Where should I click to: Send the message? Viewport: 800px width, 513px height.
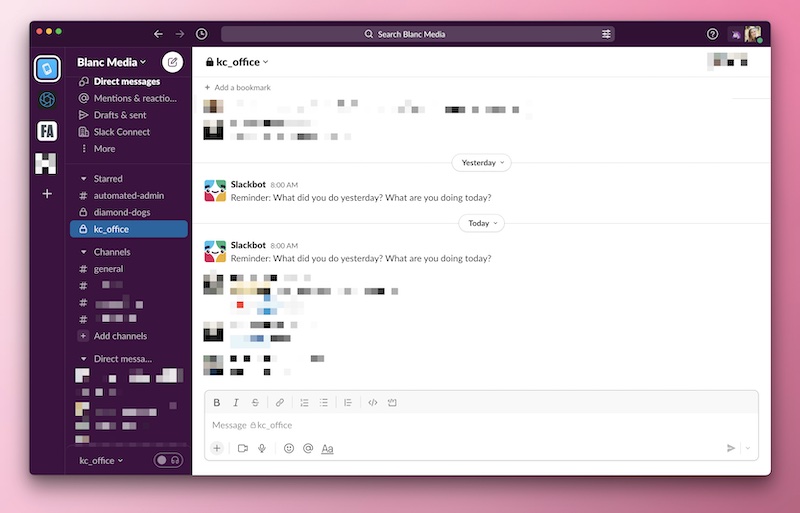731,448
